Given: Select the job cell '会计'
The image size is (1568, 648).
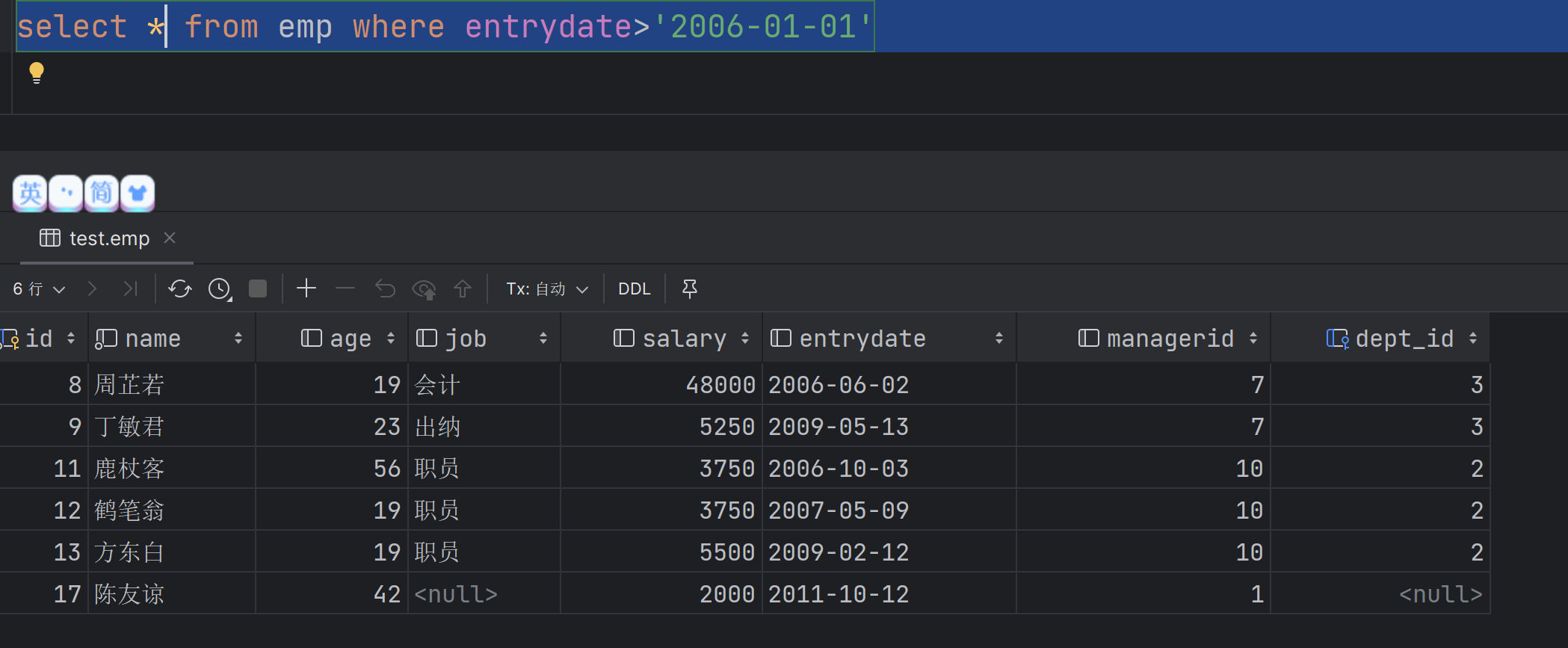Looking at the screenshot, I should 484,384.
